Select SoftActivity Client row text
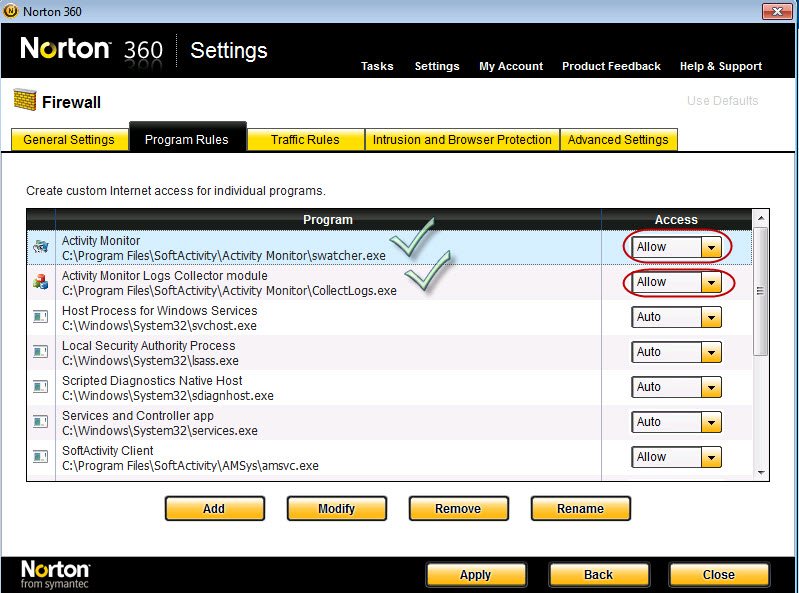The image size is (799, 593). tap(190, 458)
